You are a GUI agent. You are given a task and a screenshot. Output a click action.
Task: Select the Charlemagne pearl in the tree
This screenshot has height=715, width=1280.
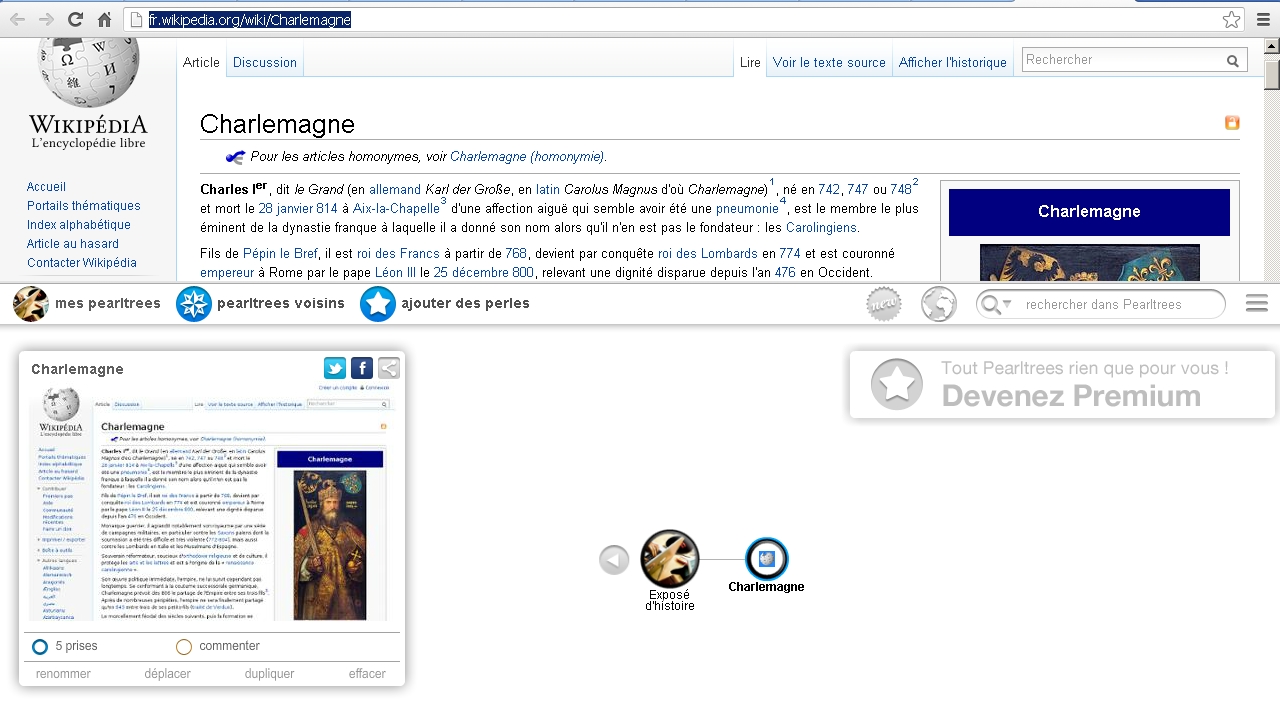pyautogui.click(x=767, y=559)
